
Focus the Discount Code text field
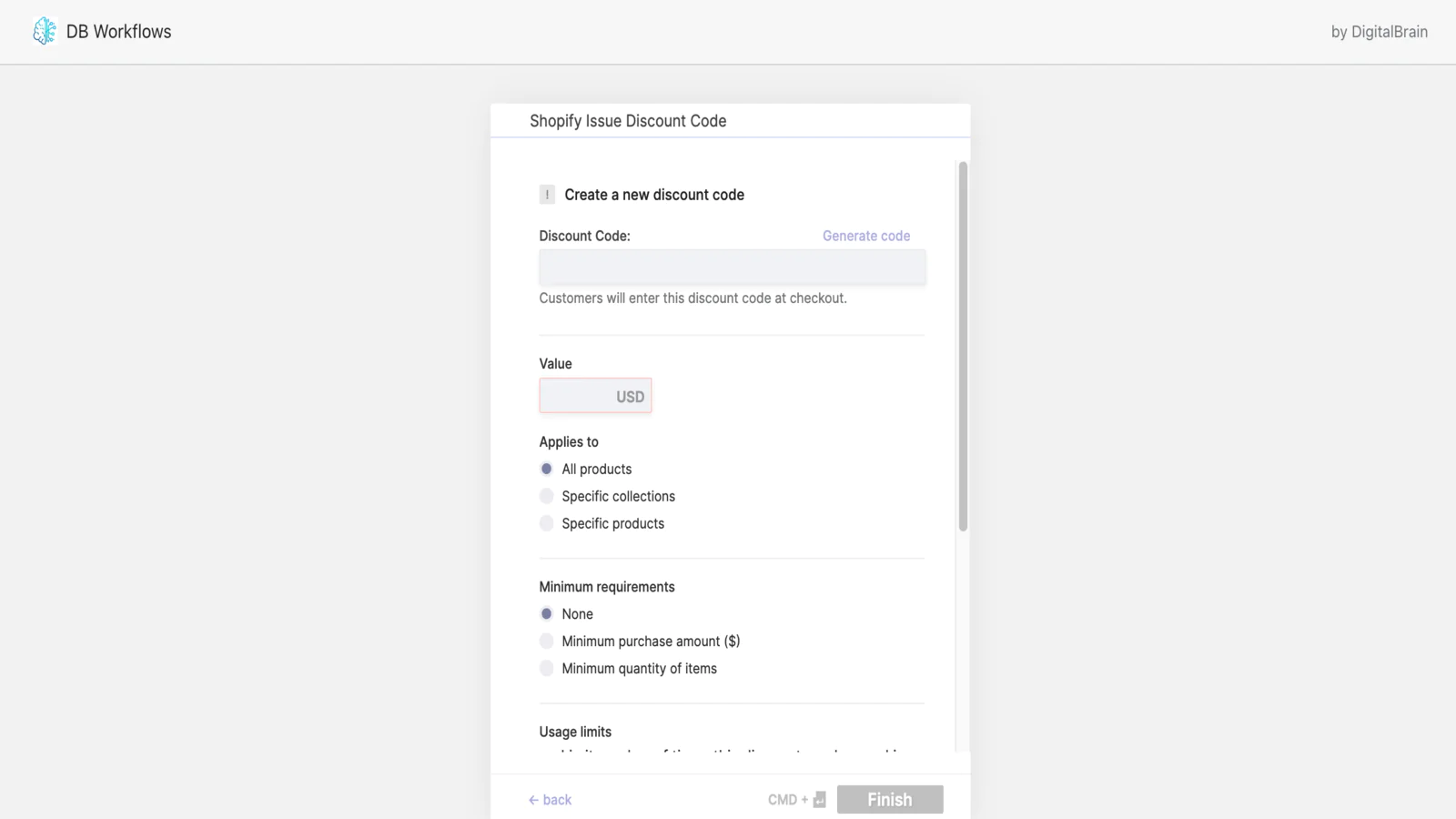pyautogui.click(x=732, y=268)
